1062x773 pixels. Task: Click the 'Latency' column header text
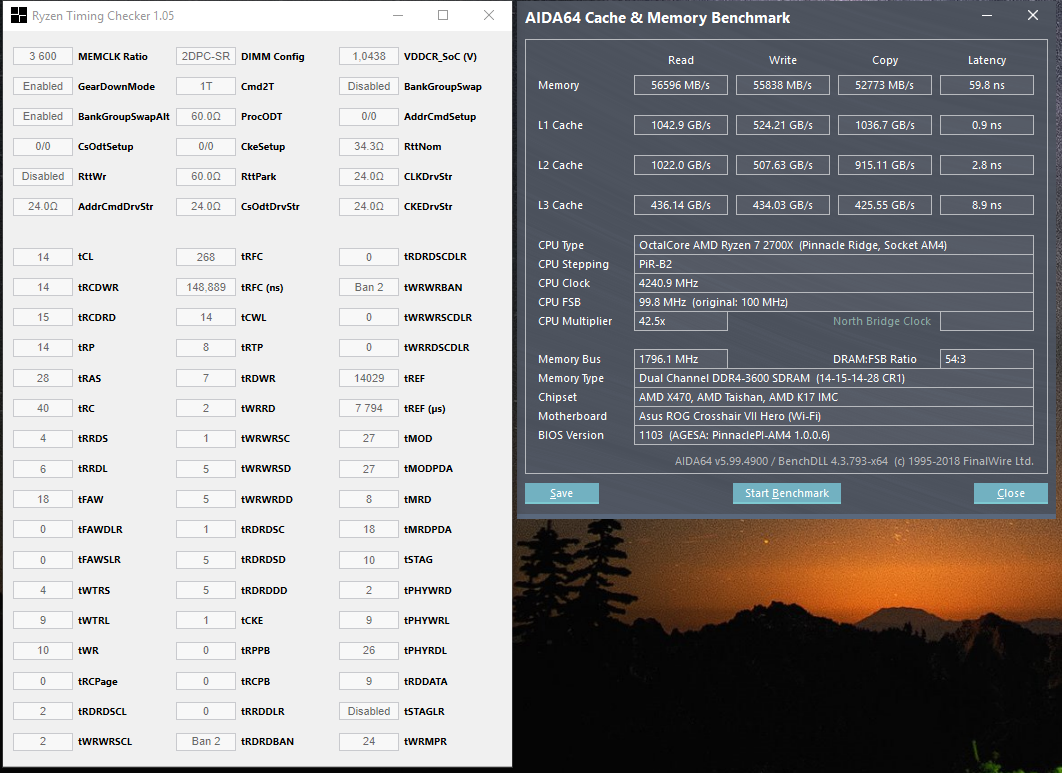point(987,60)
